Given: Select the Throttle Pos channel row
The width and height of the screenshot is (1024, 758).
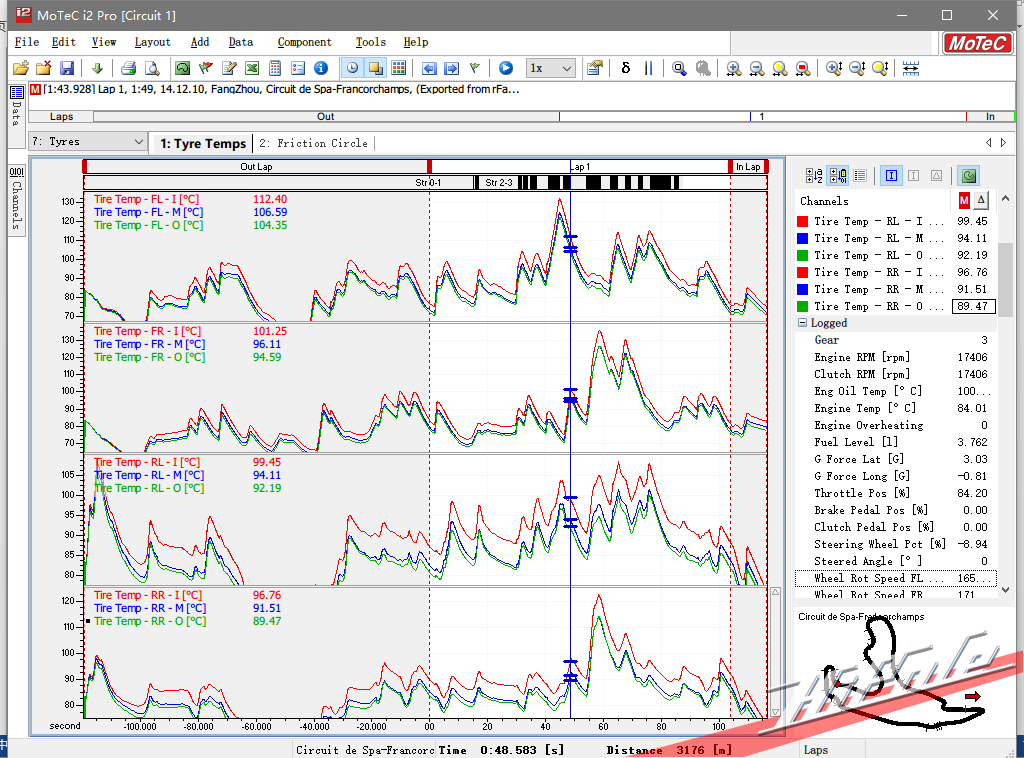Looking at the screenshot, I should 895,493.
